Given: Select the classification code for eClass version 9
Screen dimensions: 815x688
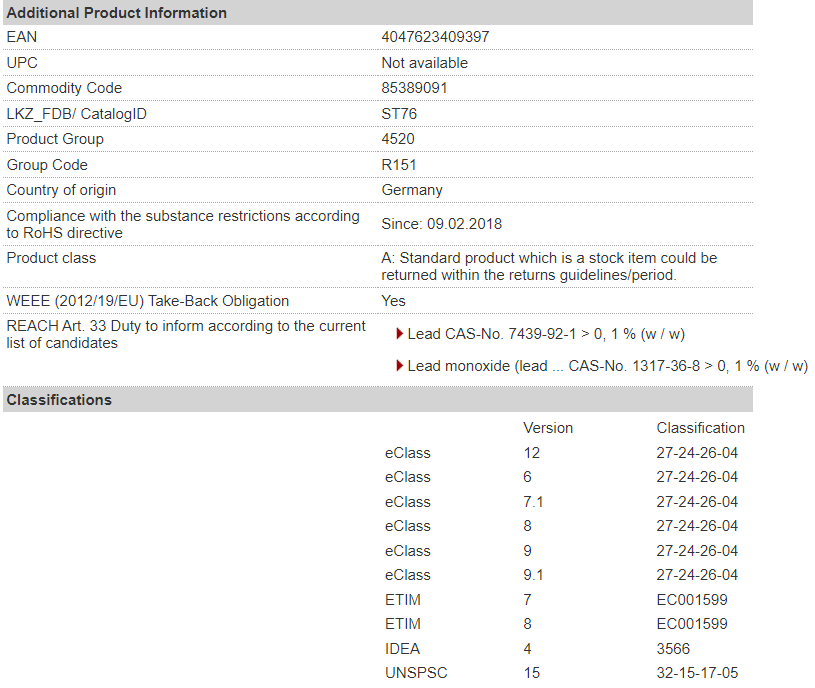Looking at the screenshot, I should point(697,550).
